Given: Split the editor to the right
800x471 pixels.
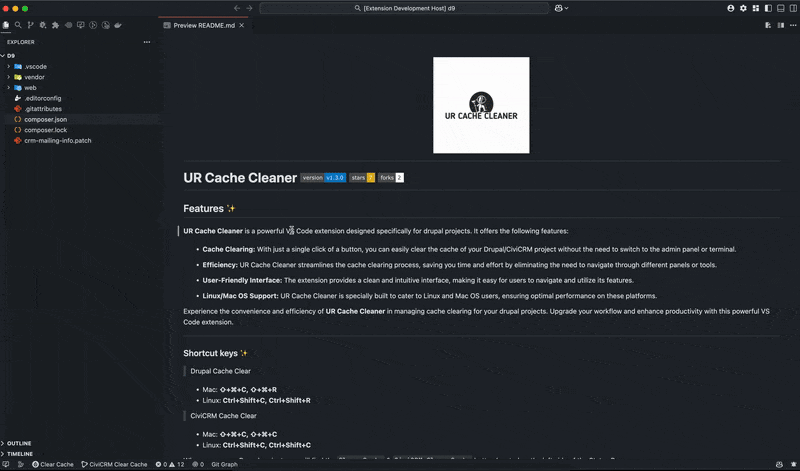Looking at the screenshot, I should [x=781, y=25].
